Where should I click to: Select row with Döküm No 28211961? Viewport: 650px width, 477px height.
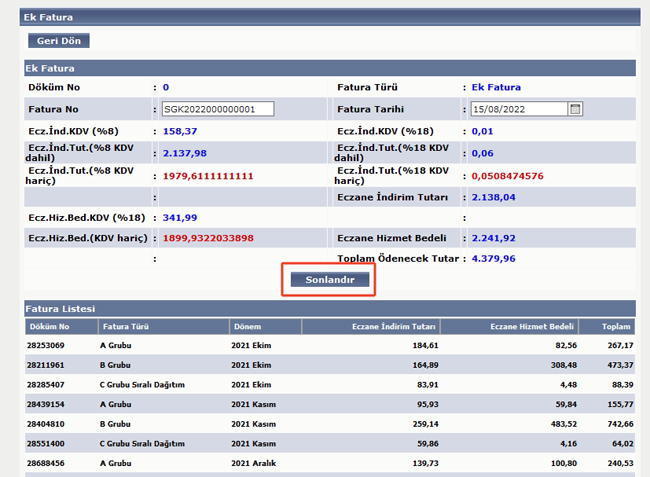[x=330, y=365]
